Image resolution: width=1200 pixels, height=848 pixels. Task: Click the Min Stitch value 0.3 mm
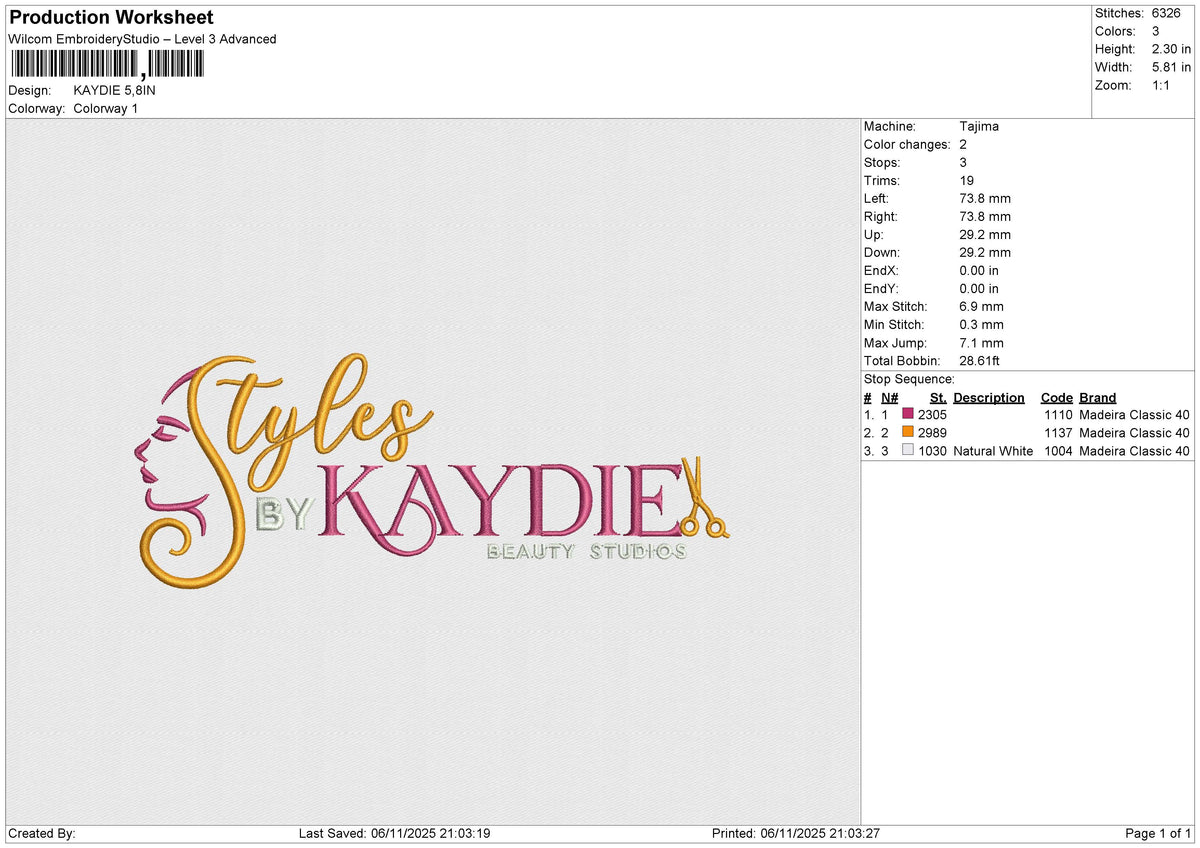point(982,324)
